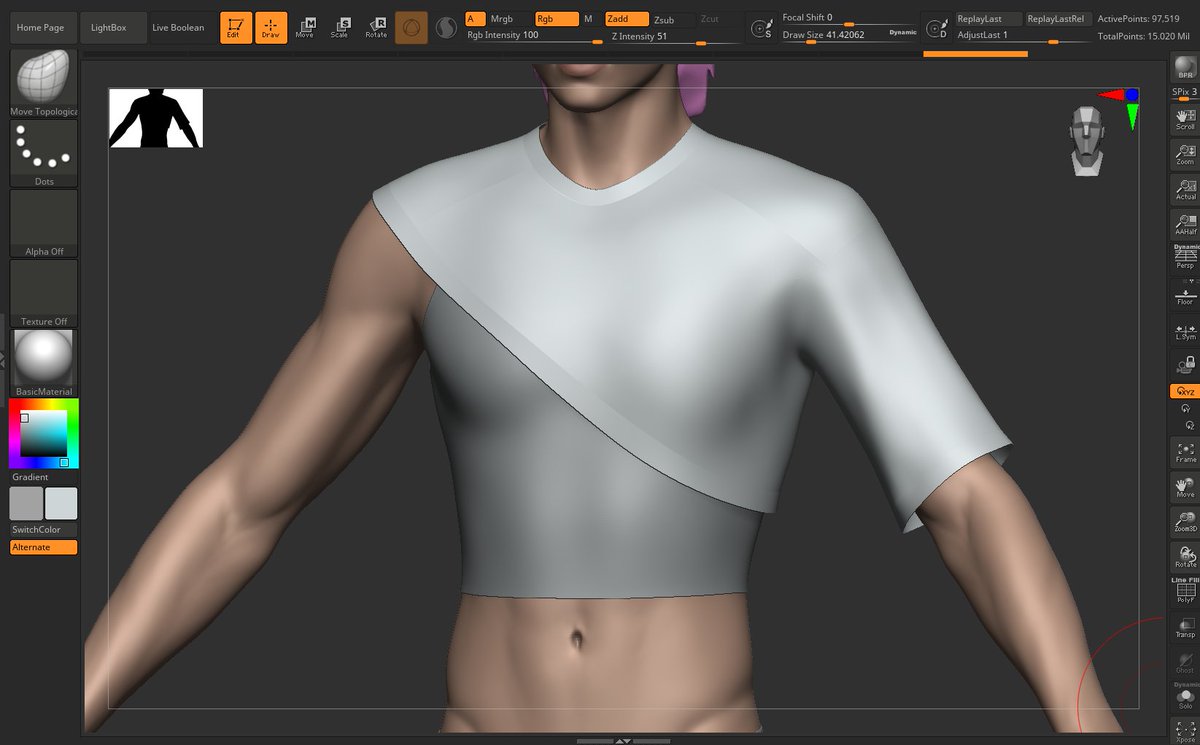Select the secondary color swatch
The height and width of the screenshot is (745, 1200).
coord(26,503)
